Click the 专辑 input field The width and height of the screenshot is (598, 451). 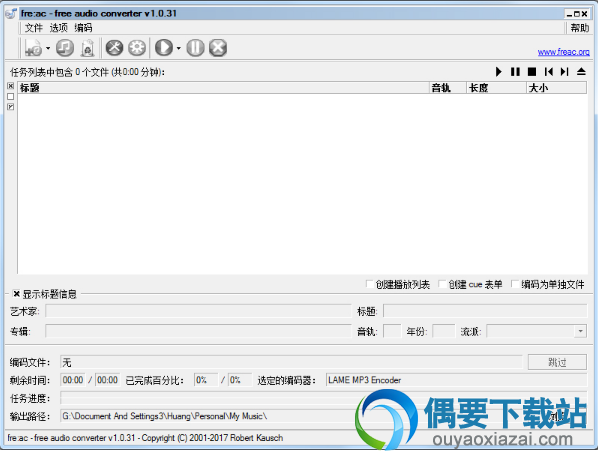click(x=198, y=331)
